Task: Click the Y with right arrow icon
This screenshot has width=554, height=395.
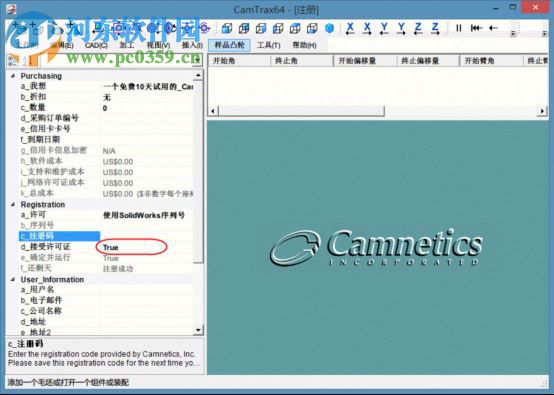Action: (401, 28)
